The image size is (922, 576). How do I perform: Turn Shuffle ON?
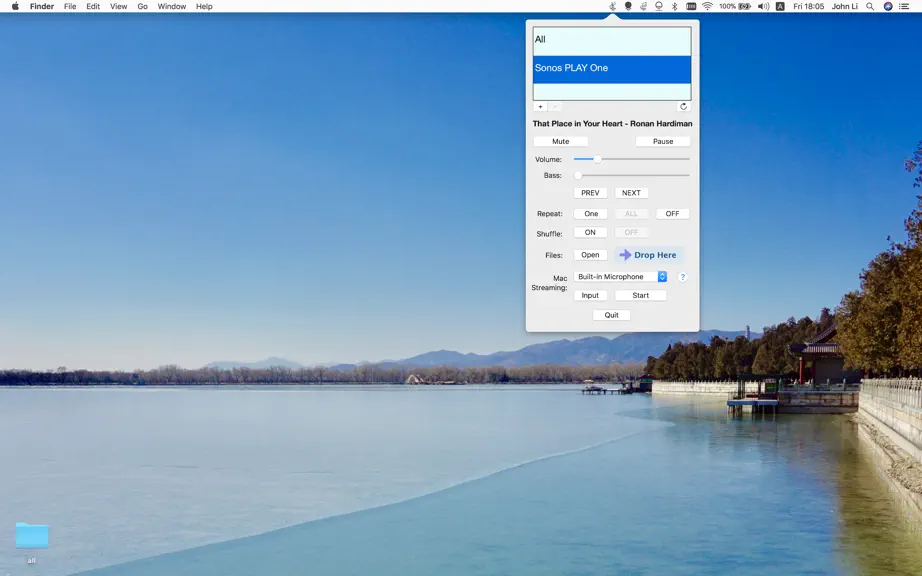(x=590, y=233)
